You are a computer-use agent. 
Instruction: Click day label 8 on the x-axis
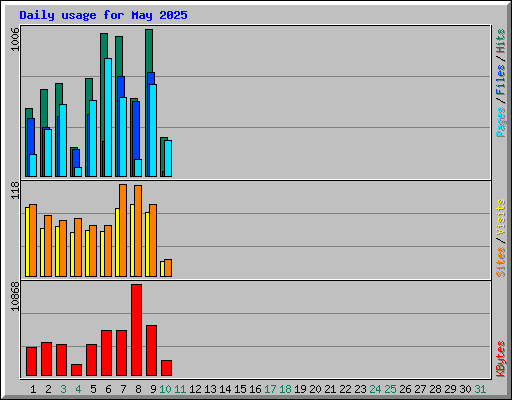138,389
